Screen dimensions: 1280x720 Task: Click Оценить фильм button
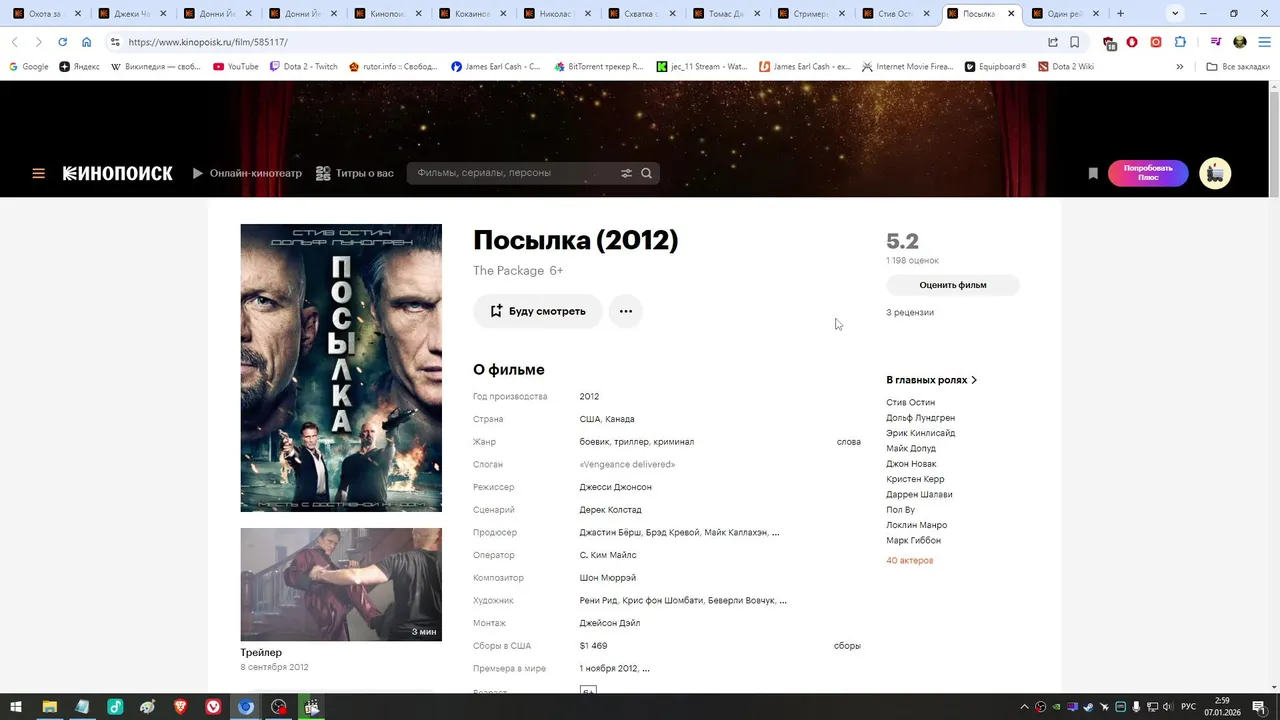[953, 285]
